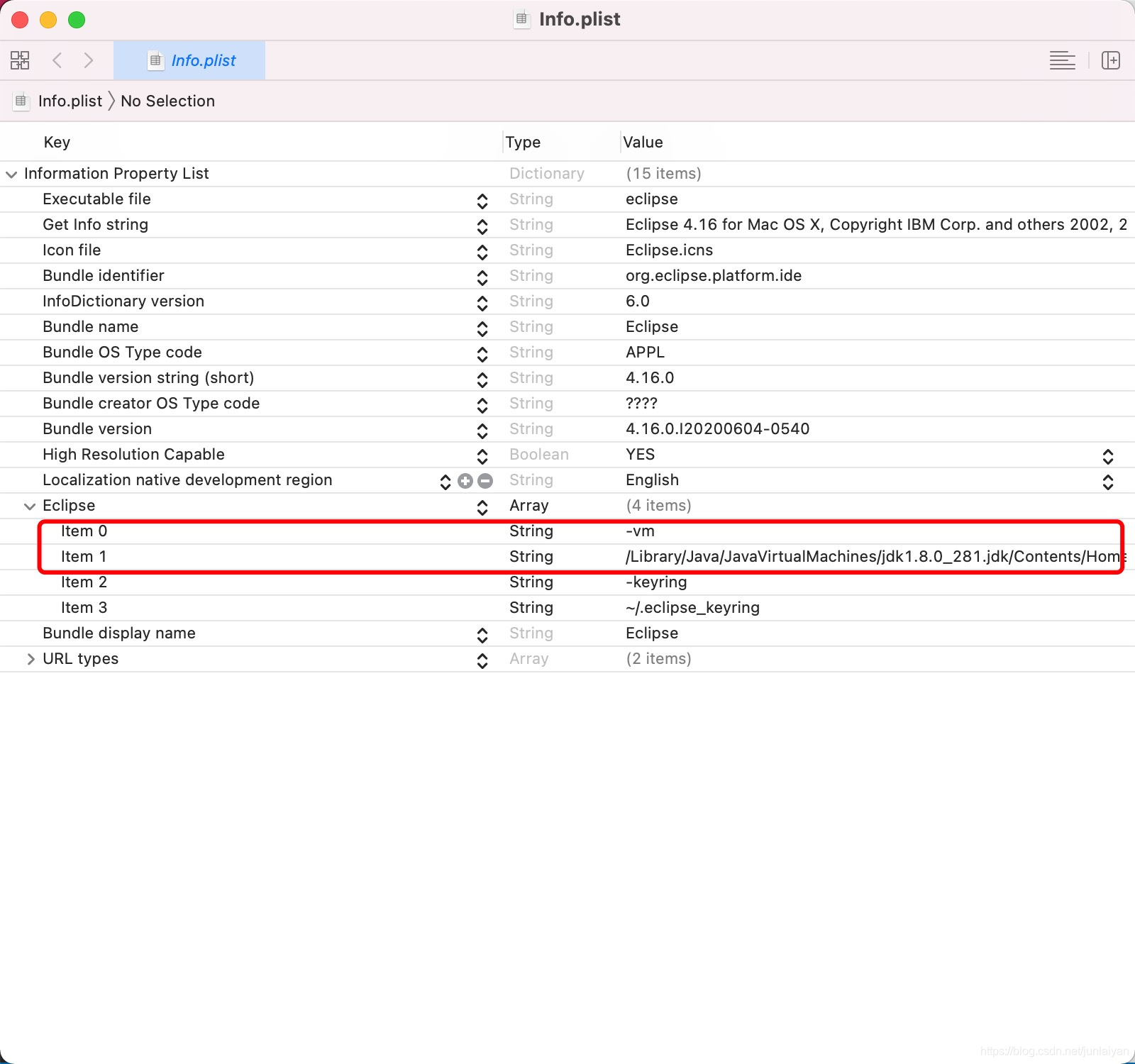Collapse the Eclipse array row

30,506
